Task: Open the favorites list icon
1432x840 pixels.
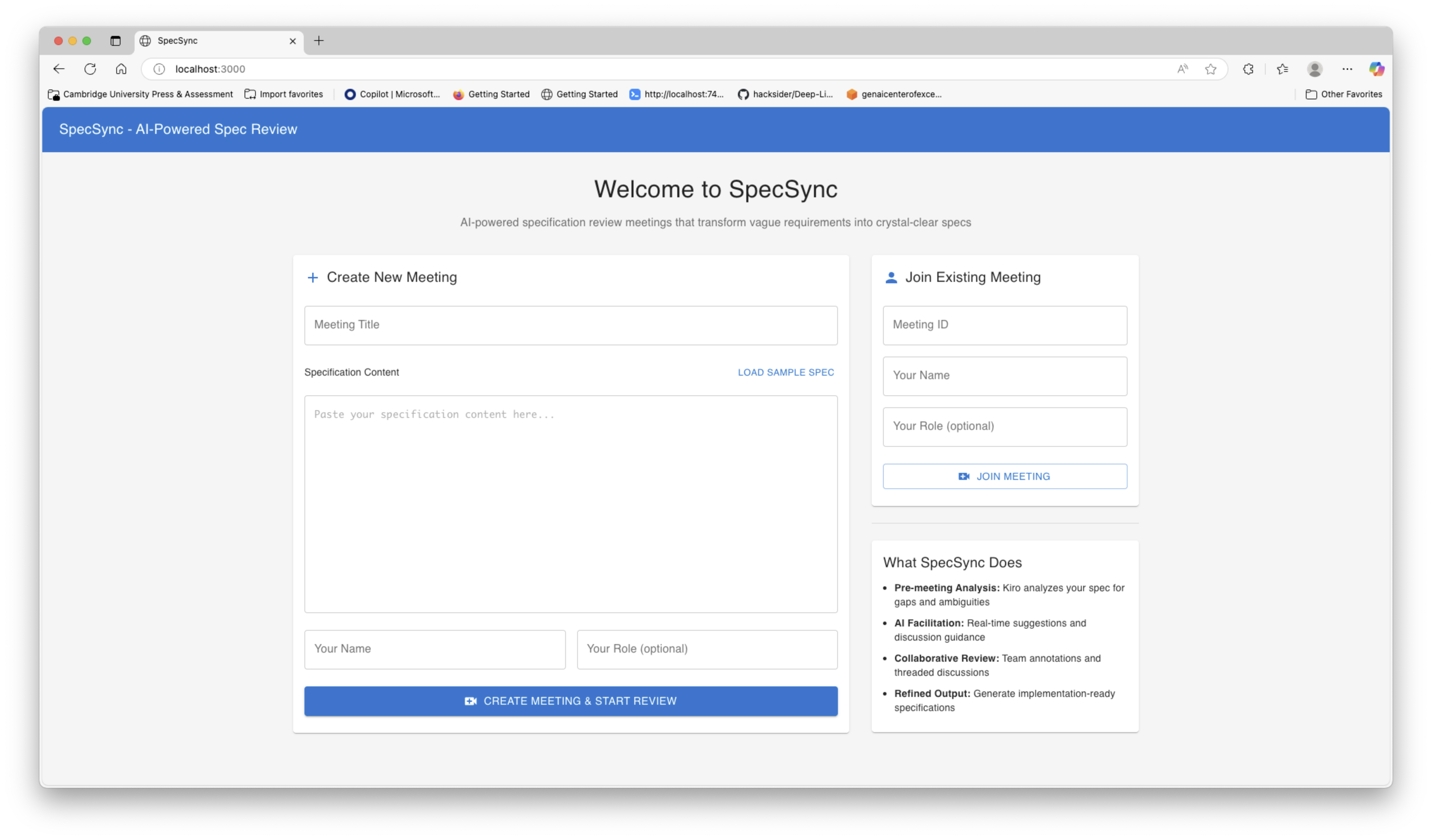Action: tap(1283, 69)
